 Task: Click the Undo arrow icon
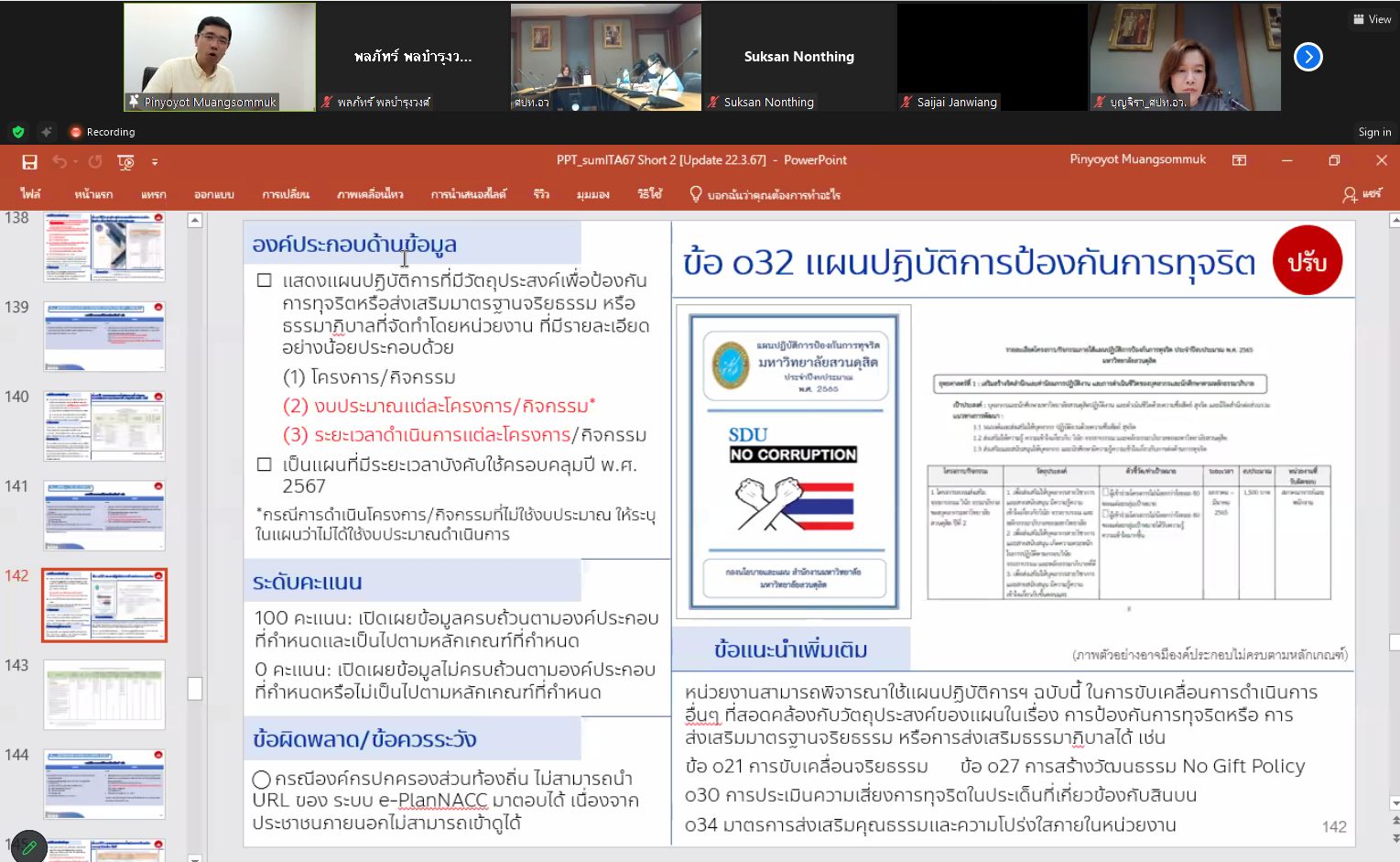click(x=60, y=162)
